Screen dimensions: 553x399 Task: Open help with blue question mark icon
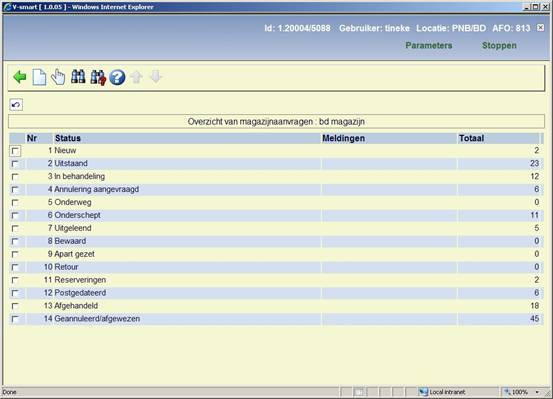[117, 77]
